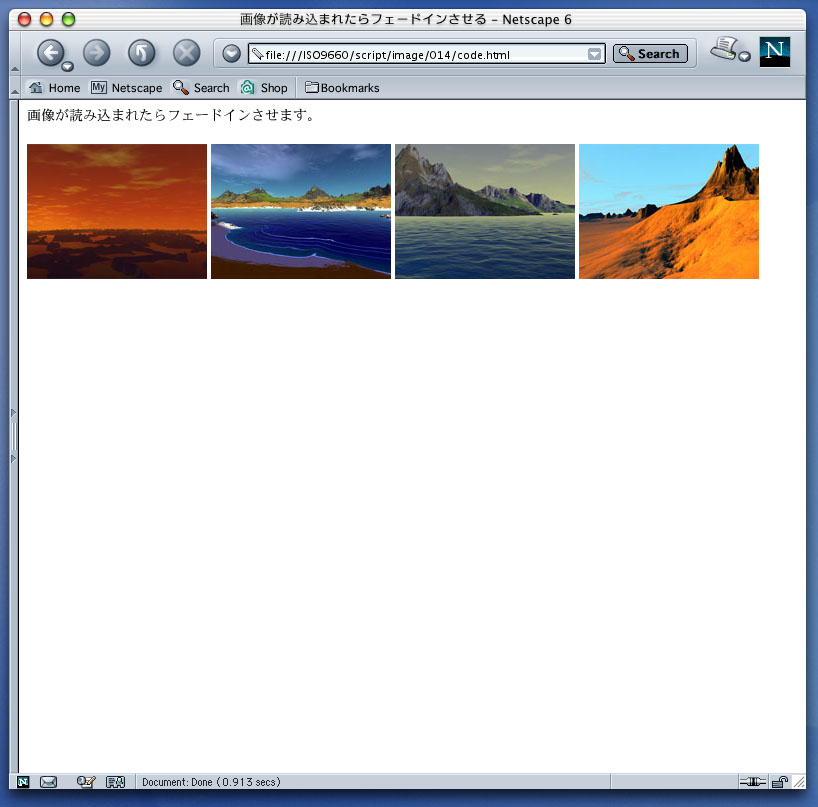Click the grey mountain lake thumbnail
This screenshot has width=818, height=807.
point(485,211)
